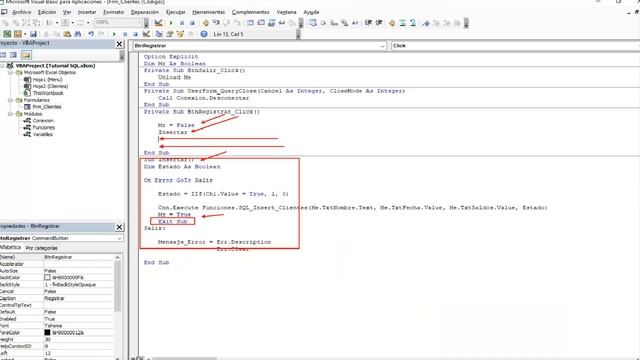Click the Immediate Window icon in debug toolbar
The image size is (640, 360).
(261, 23)
